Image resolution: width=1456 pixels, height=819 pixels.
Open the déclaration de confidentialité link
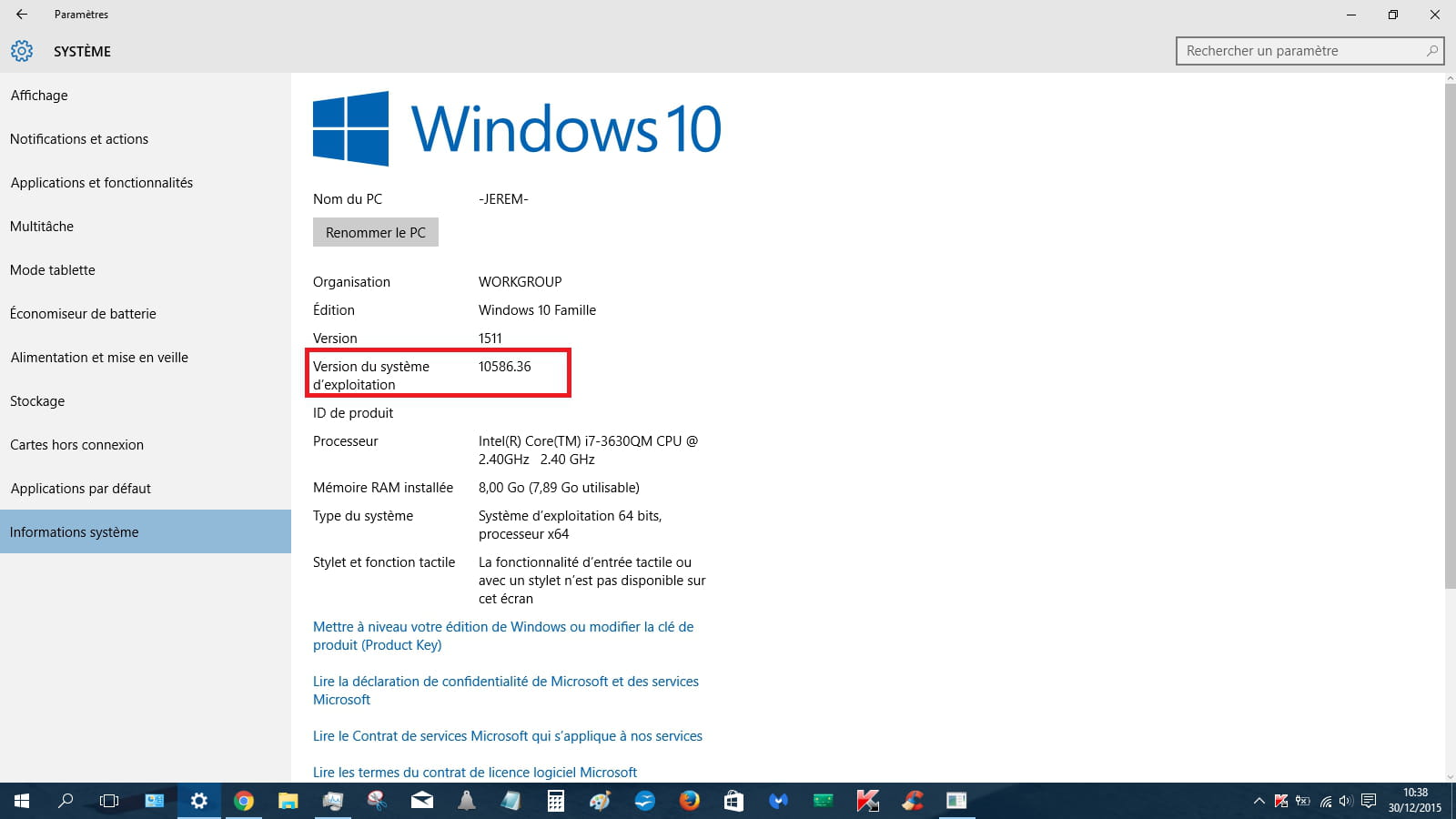point(506,690)
